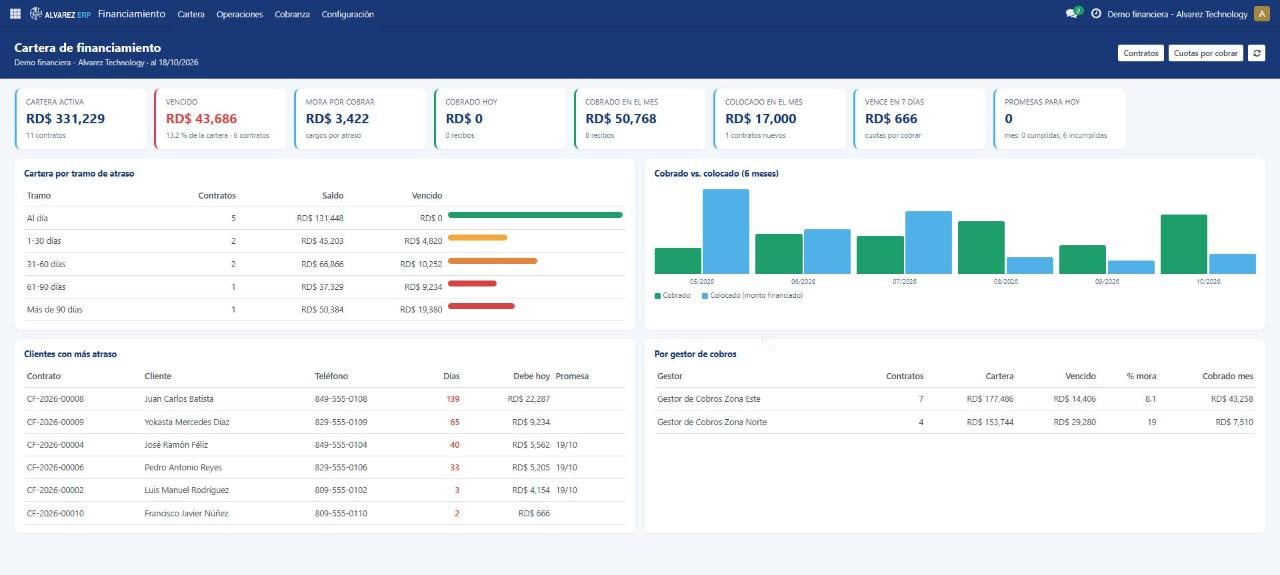Viewport: 1280px width, 575px height.
Task: Click the Más de 90 días bar
Action: pyautogui.click(x=481, y=307)
